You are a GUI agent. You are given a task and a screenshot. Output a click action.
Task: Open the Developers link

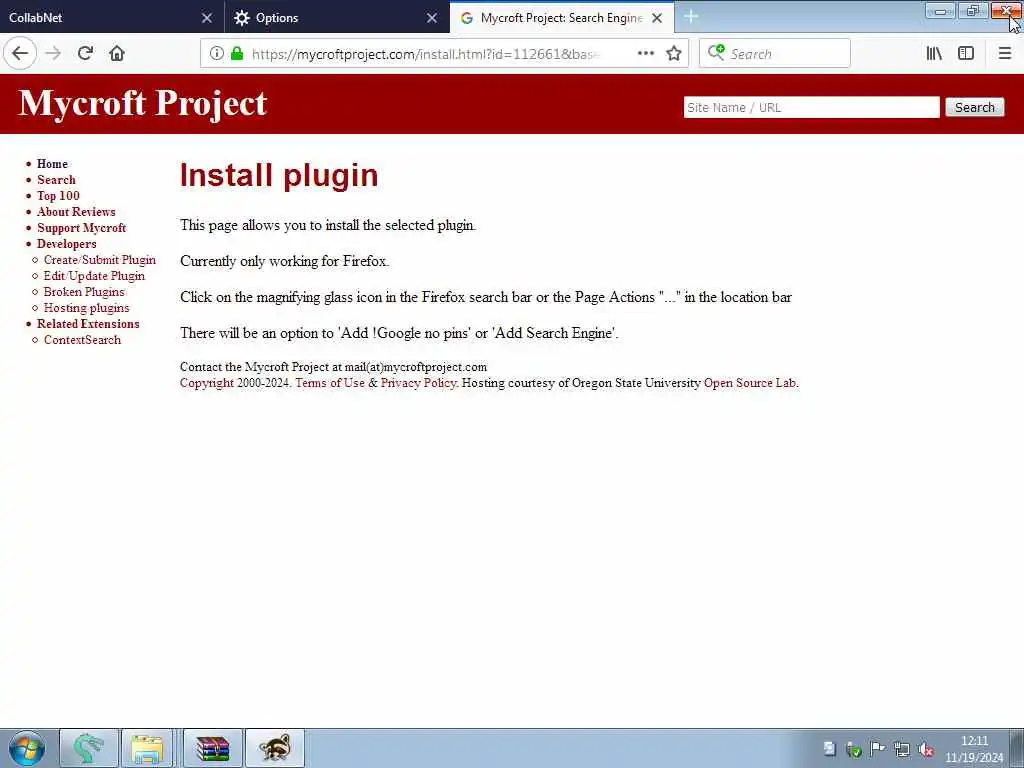[x=67, y=244]
